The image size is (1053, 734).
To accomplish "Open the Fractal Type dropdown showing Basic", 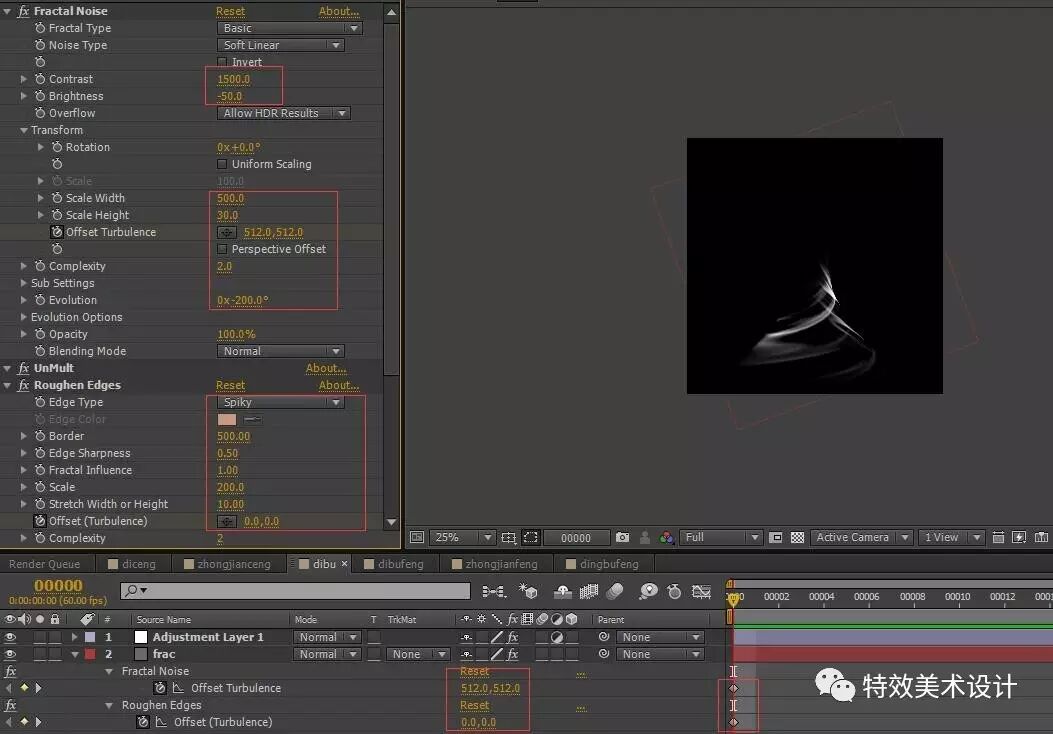I will 289,28.
